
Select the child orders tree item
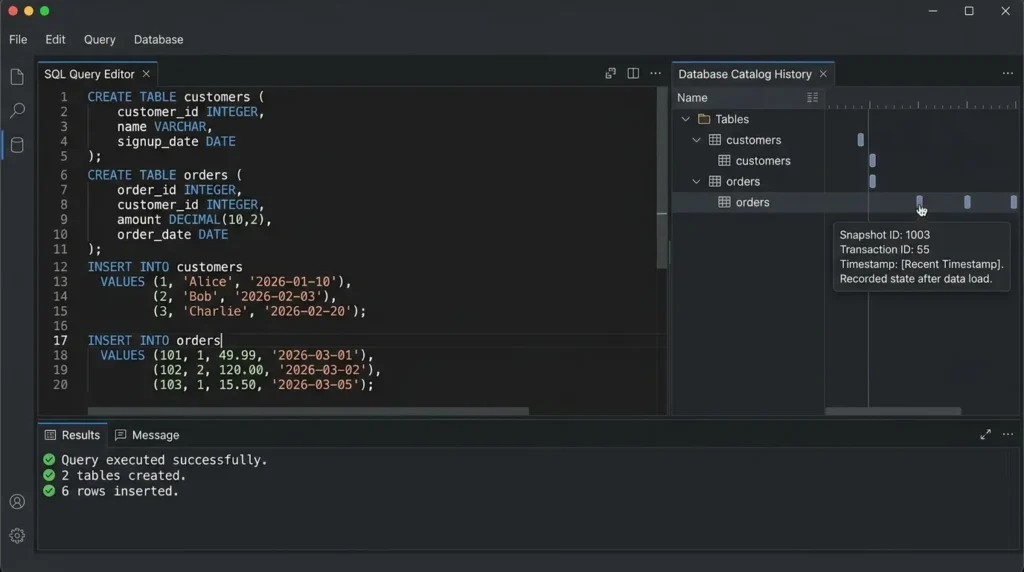pos(752,202)
